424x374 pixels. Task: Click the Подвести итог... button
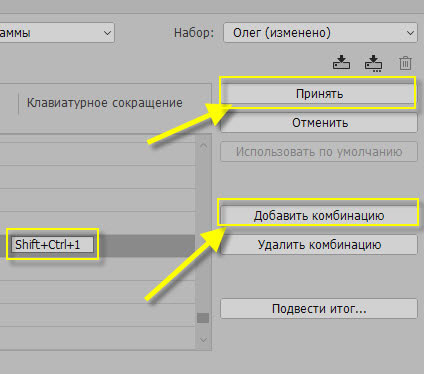coord(319,308)
